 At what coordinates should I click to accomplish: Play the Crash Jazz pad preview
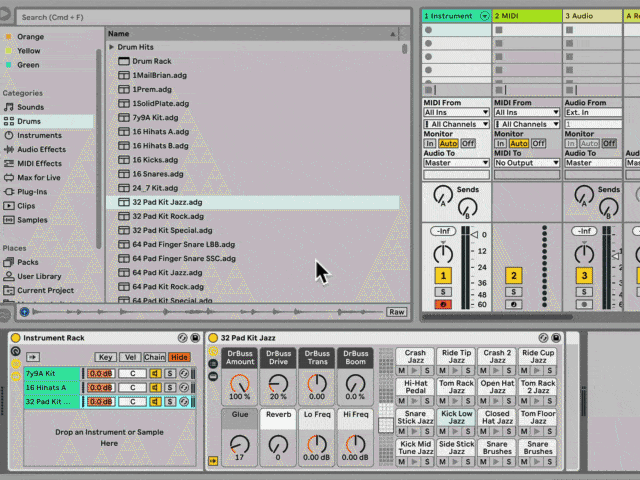click(x=414, y=371)
